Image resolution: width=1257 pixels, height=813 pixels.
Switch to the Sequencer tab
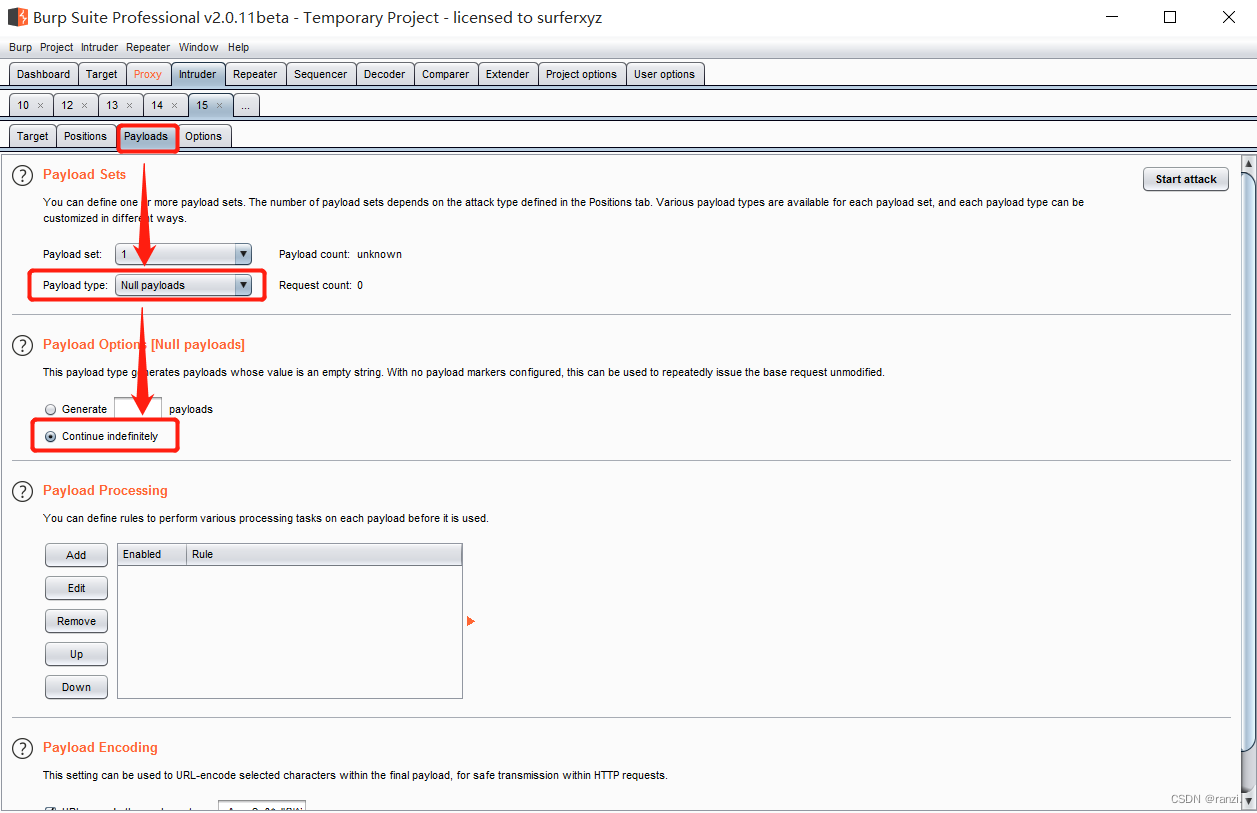point(321,74)
